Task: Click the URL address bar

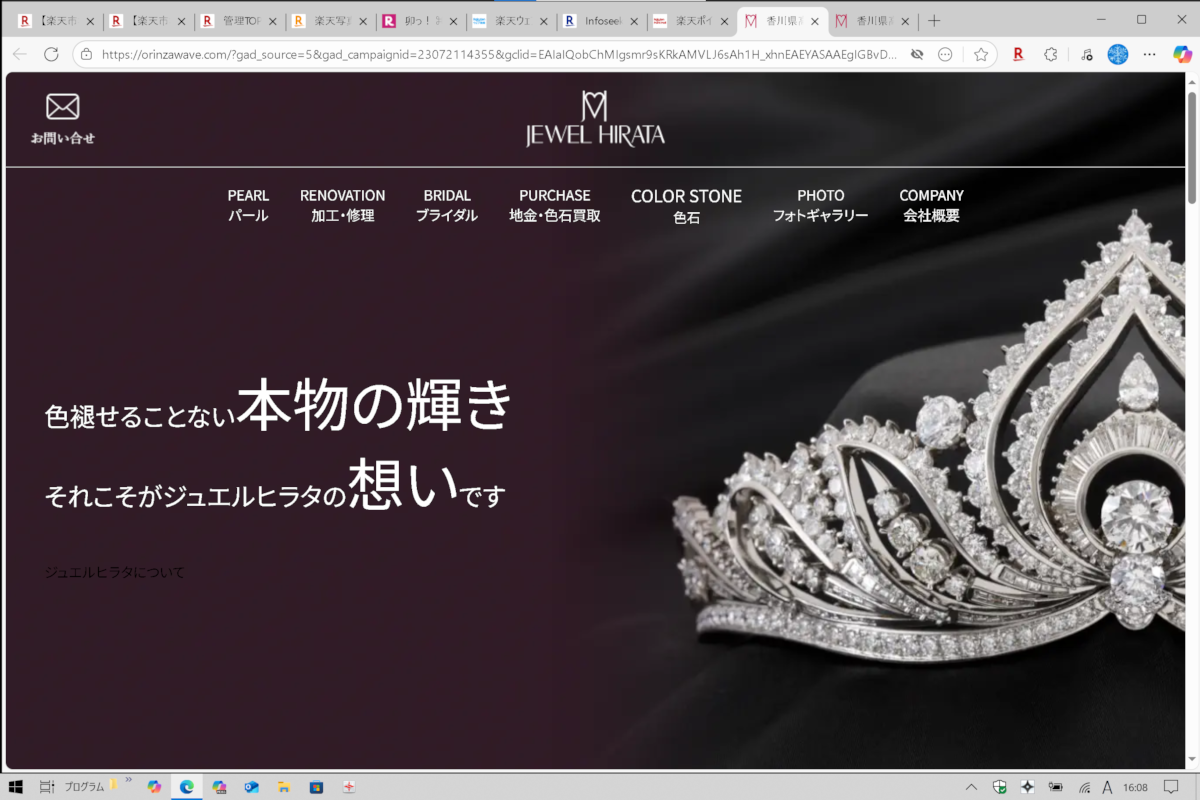Action: click(x=500, y=55)
